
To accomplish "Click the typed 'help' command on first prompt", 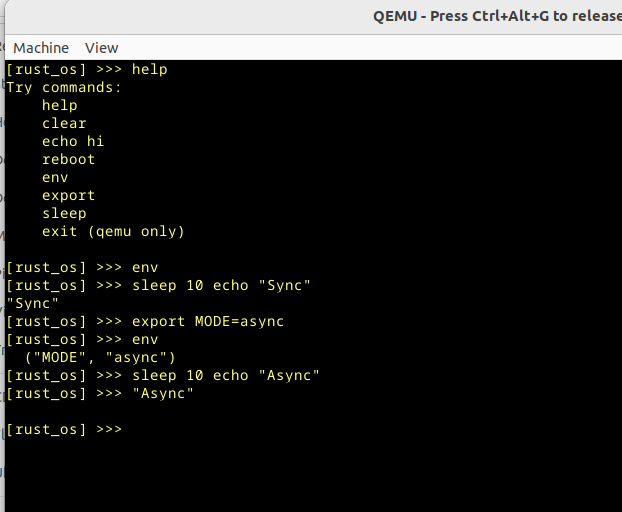I will click(x=150, y=70).
